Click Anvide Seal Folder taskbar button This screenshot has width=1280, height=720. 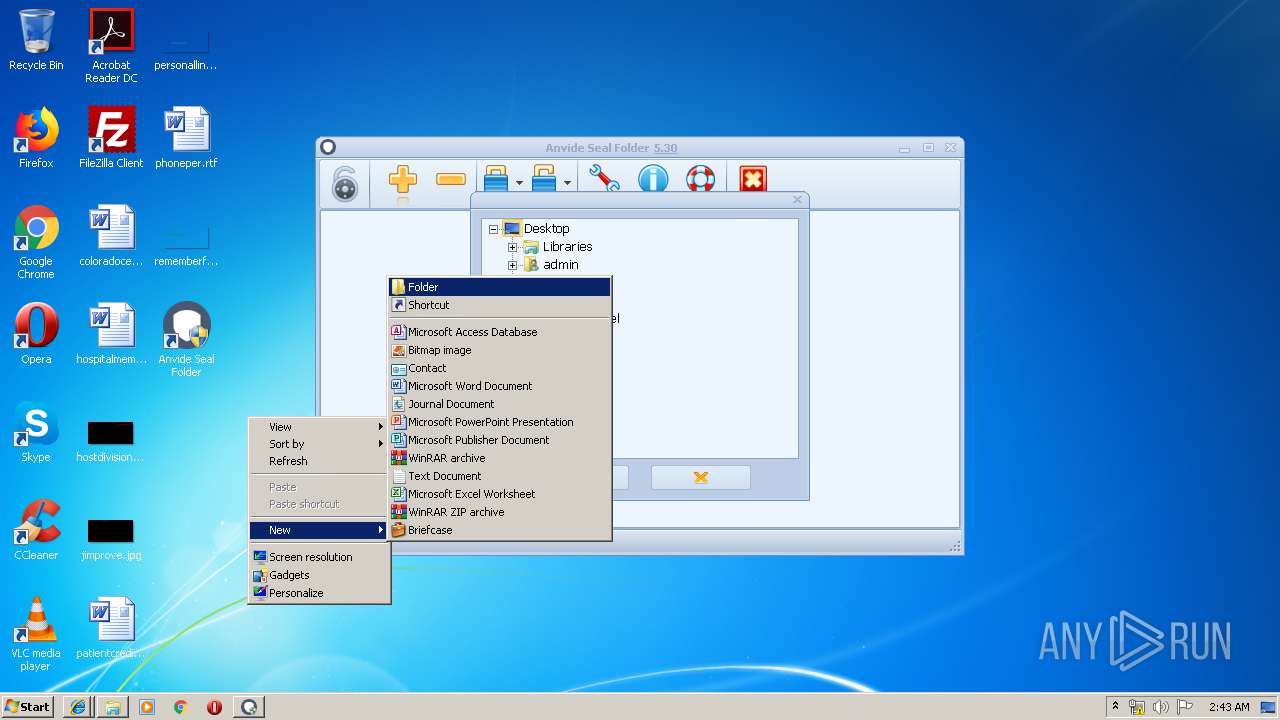pyautogui.click(x=249, y=707)
